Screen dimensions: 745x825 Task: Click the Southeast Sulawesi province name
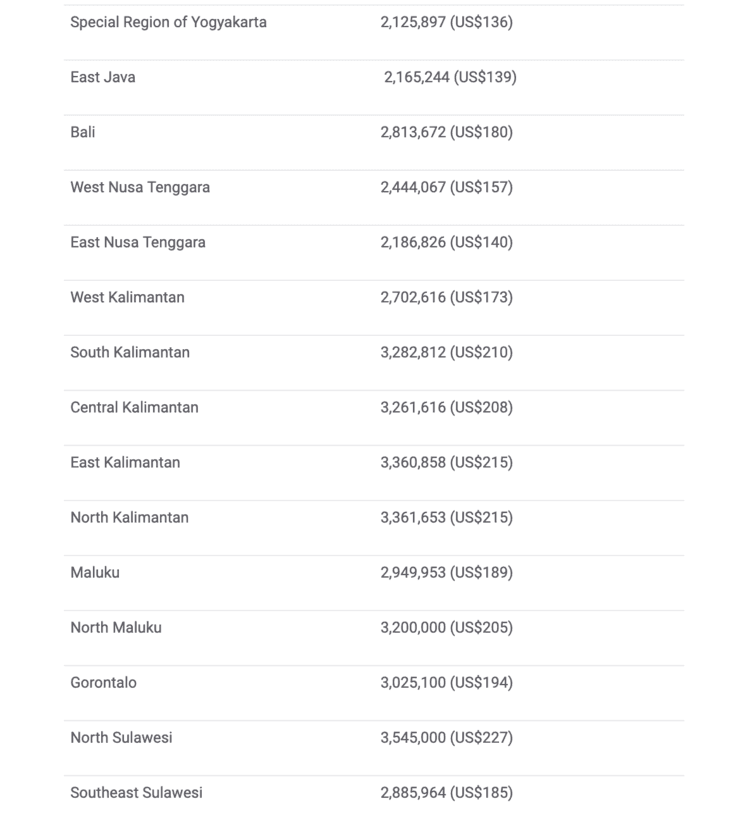[x=136, y=792]
